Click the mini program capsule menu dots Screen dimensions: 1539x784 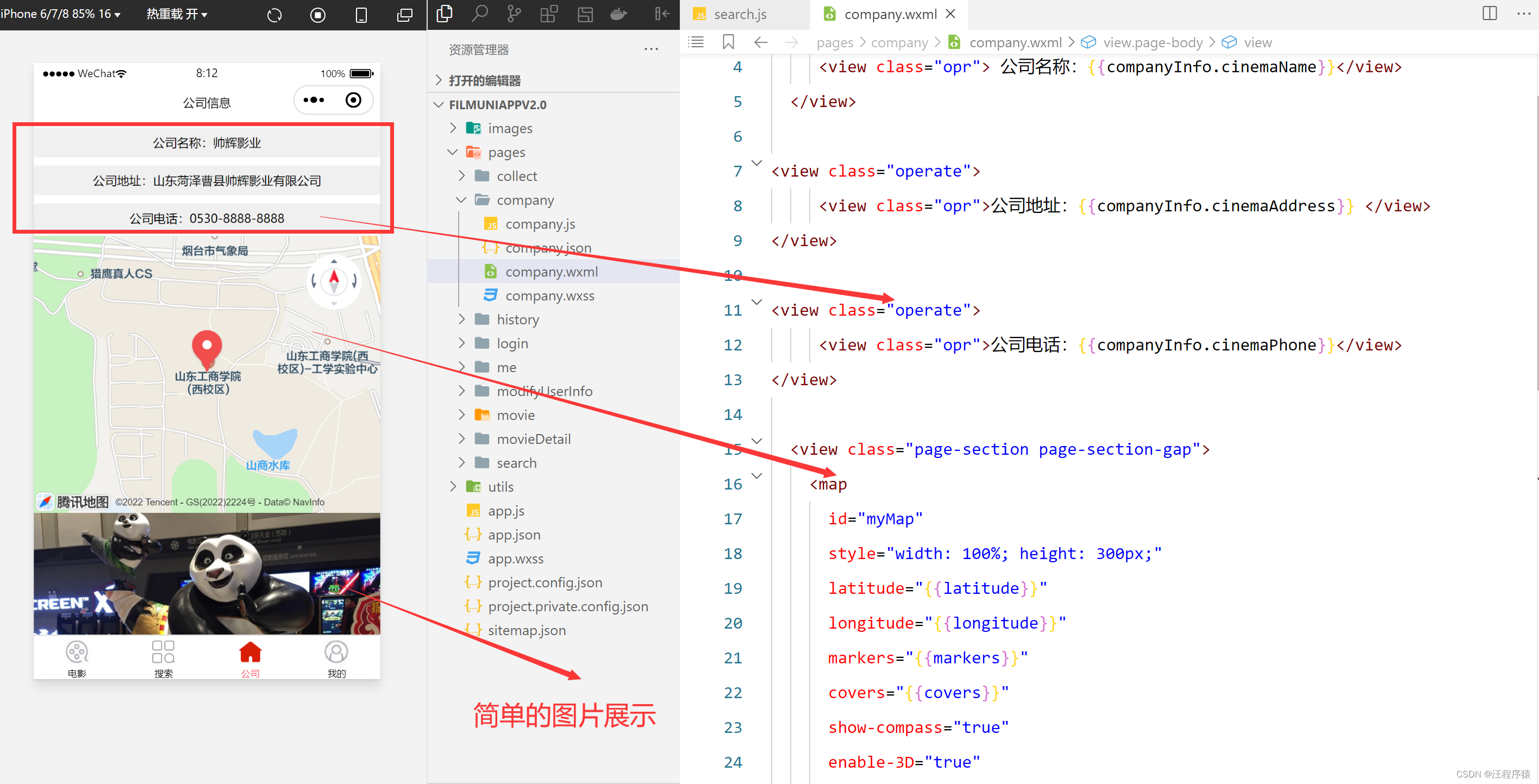pyautogui.click(x=314, y=100)
